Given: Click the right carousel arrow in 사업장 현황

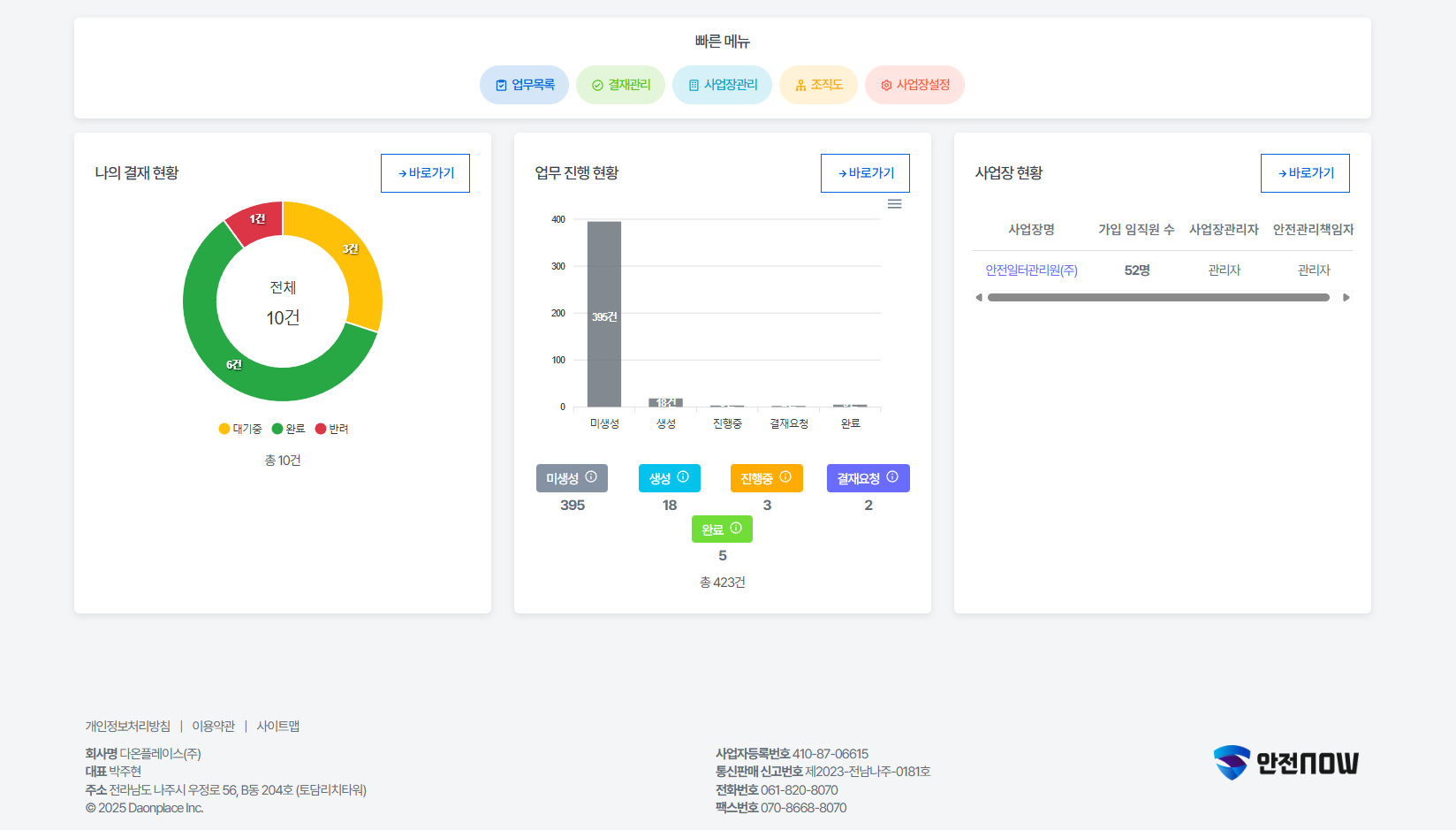Looking at the screenshot, I should (1346, 298).
